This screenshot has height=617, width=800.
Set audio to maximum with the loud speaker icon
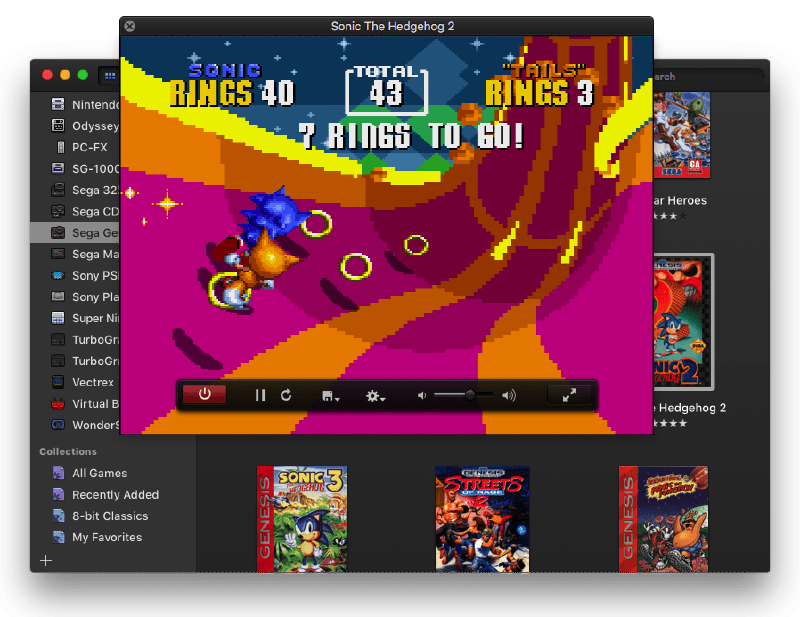509,394
